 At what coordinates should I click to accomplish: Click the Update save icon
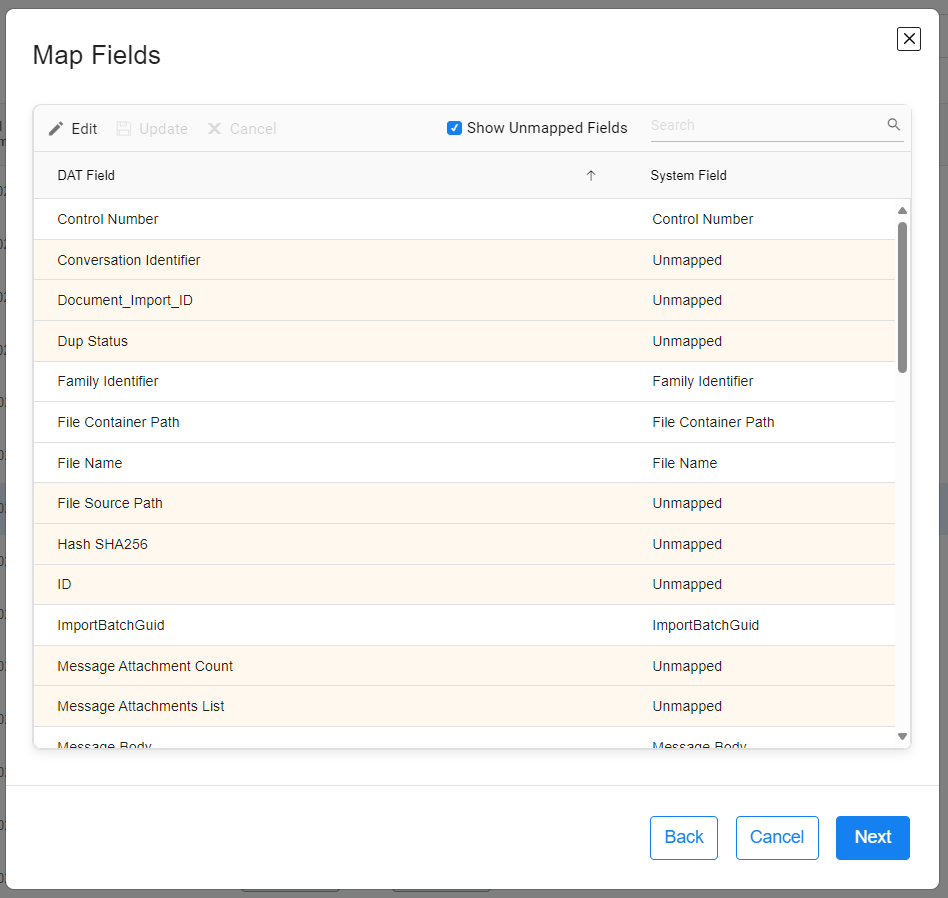coord(124,129)
